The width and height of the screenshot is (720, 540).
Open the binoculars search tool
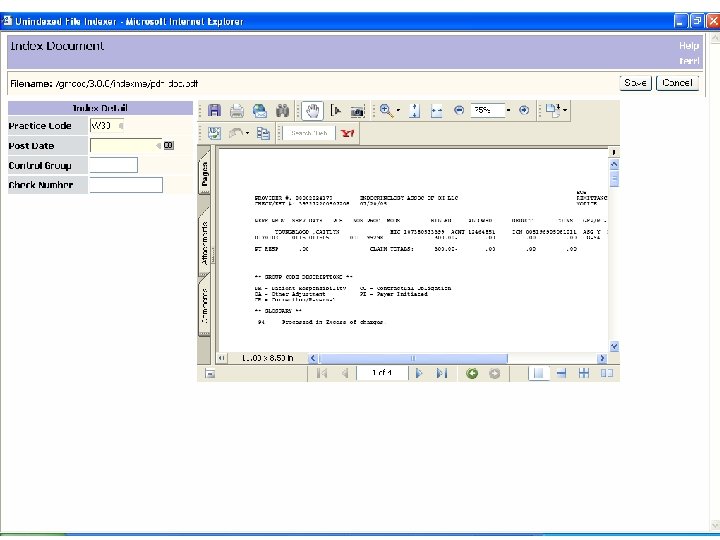[x=282, y=111]
